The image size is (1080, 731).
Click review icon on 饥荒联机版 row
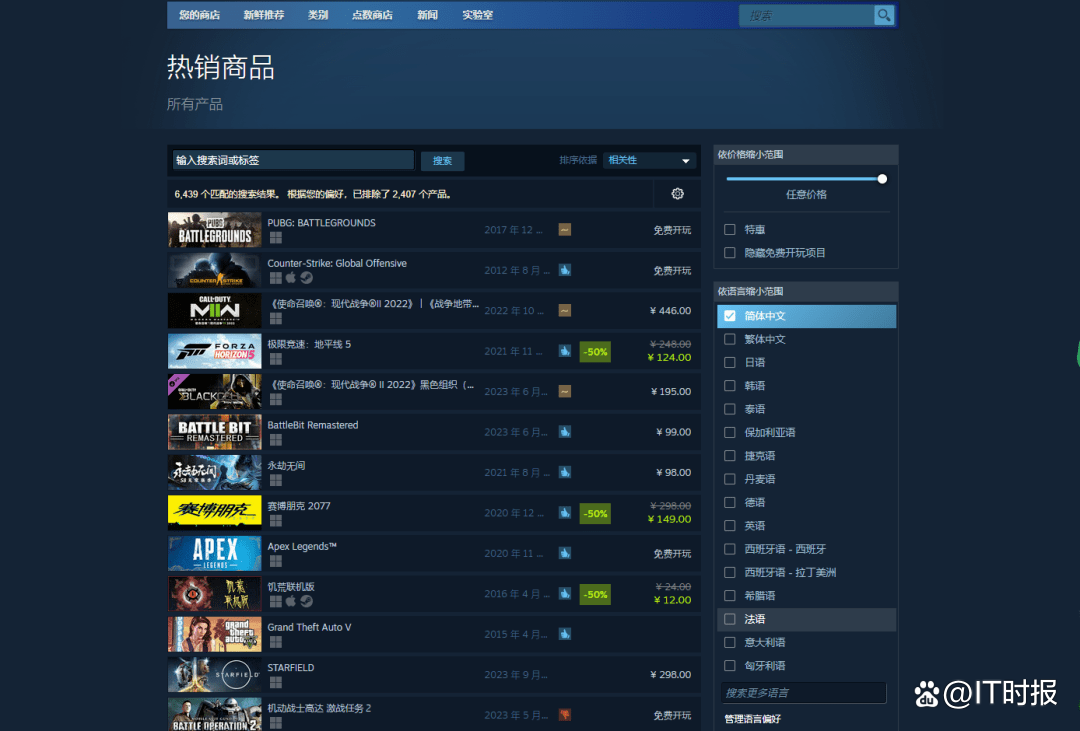point(565,594)
